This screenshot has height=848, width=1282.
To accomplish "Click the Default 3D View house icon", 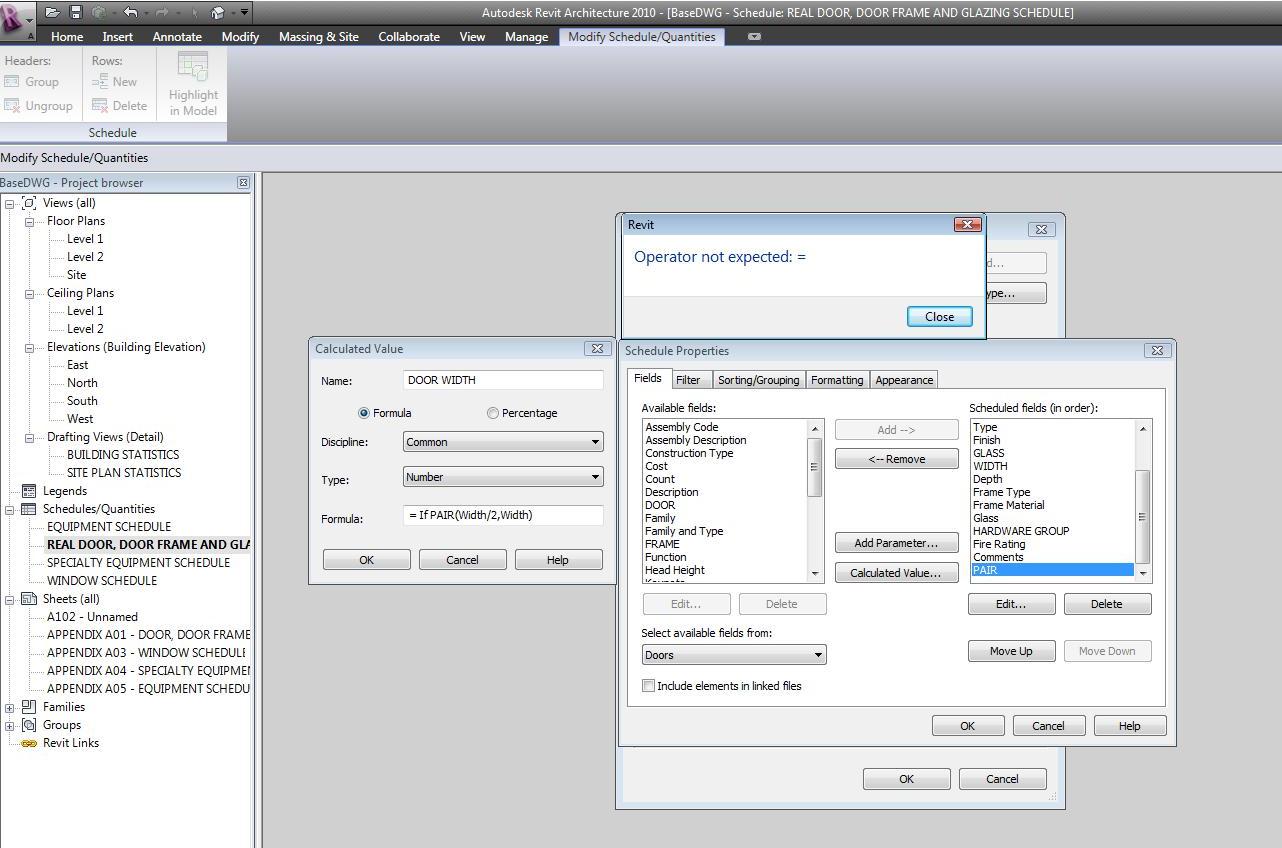I will [218, 13].
